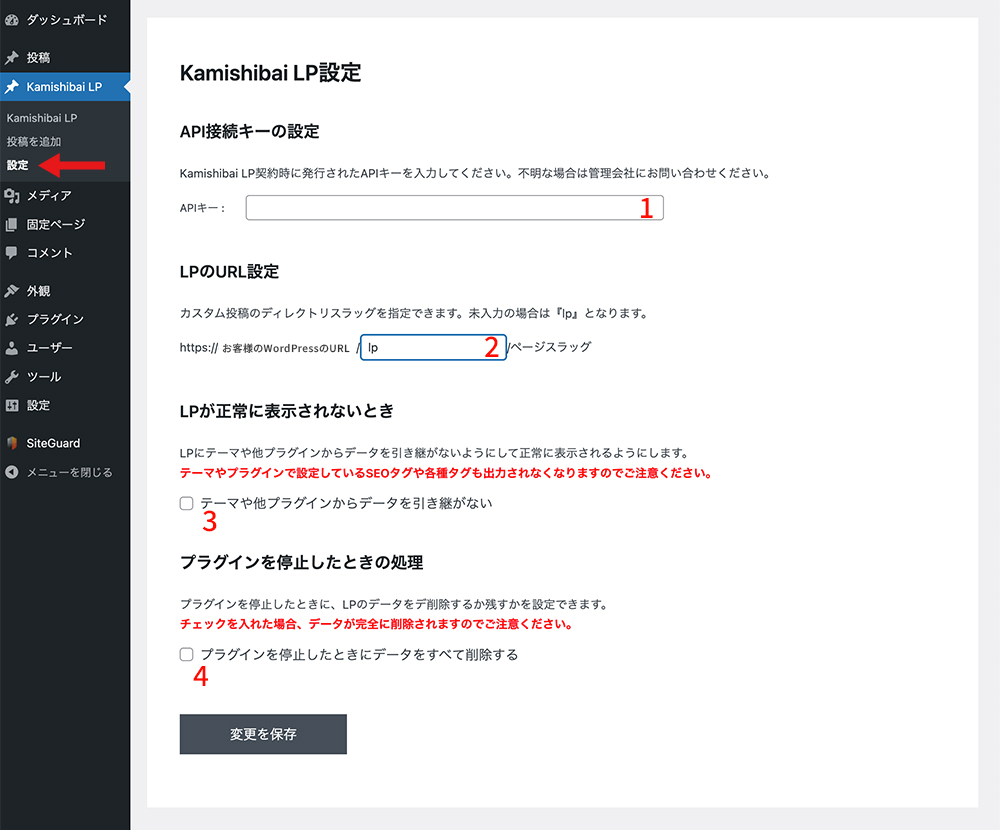
Task: Collapse sidebar via メニューを閉じる
Action: point(65,472)
